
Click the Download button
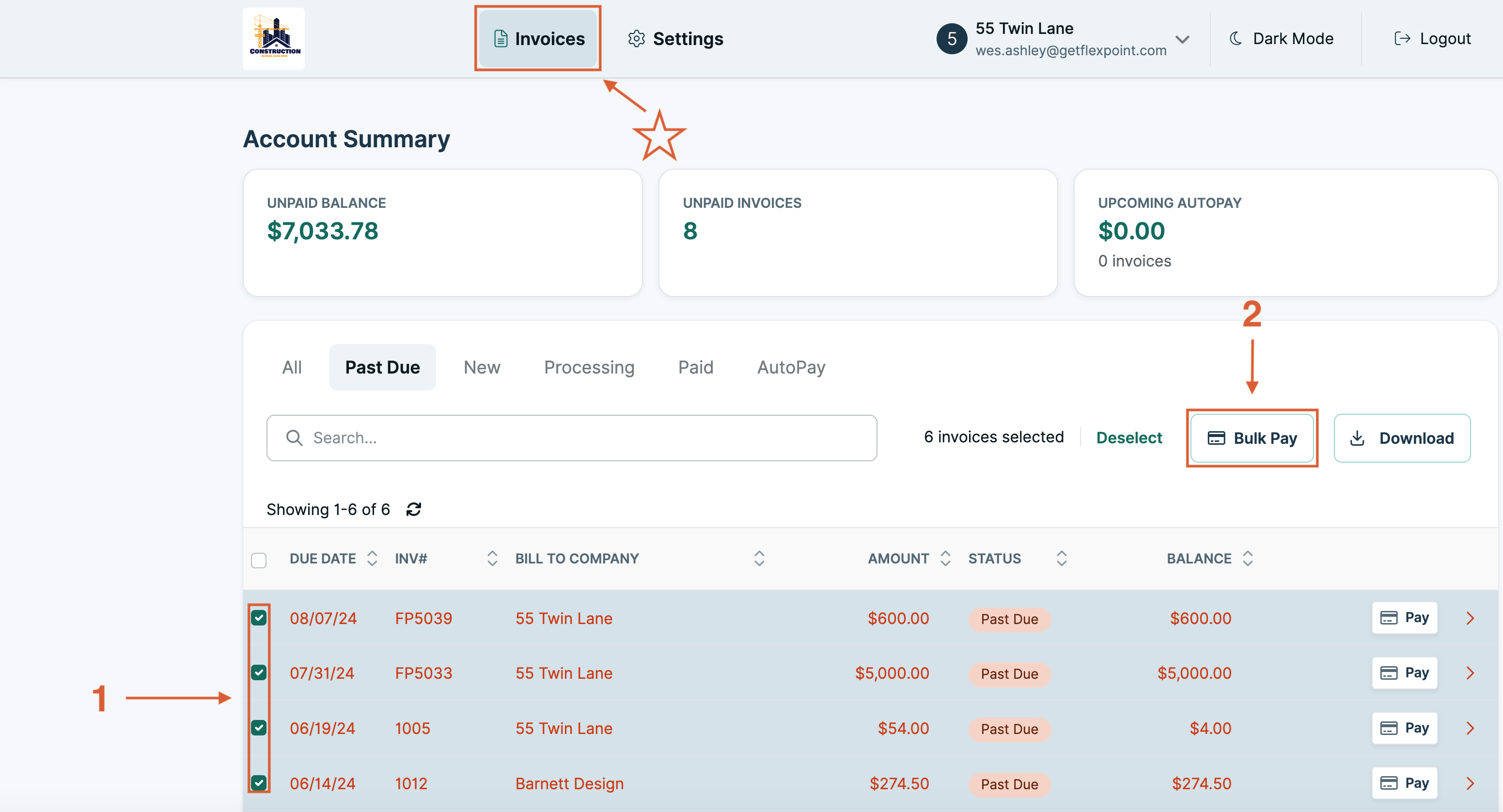tap(1401, 438)
